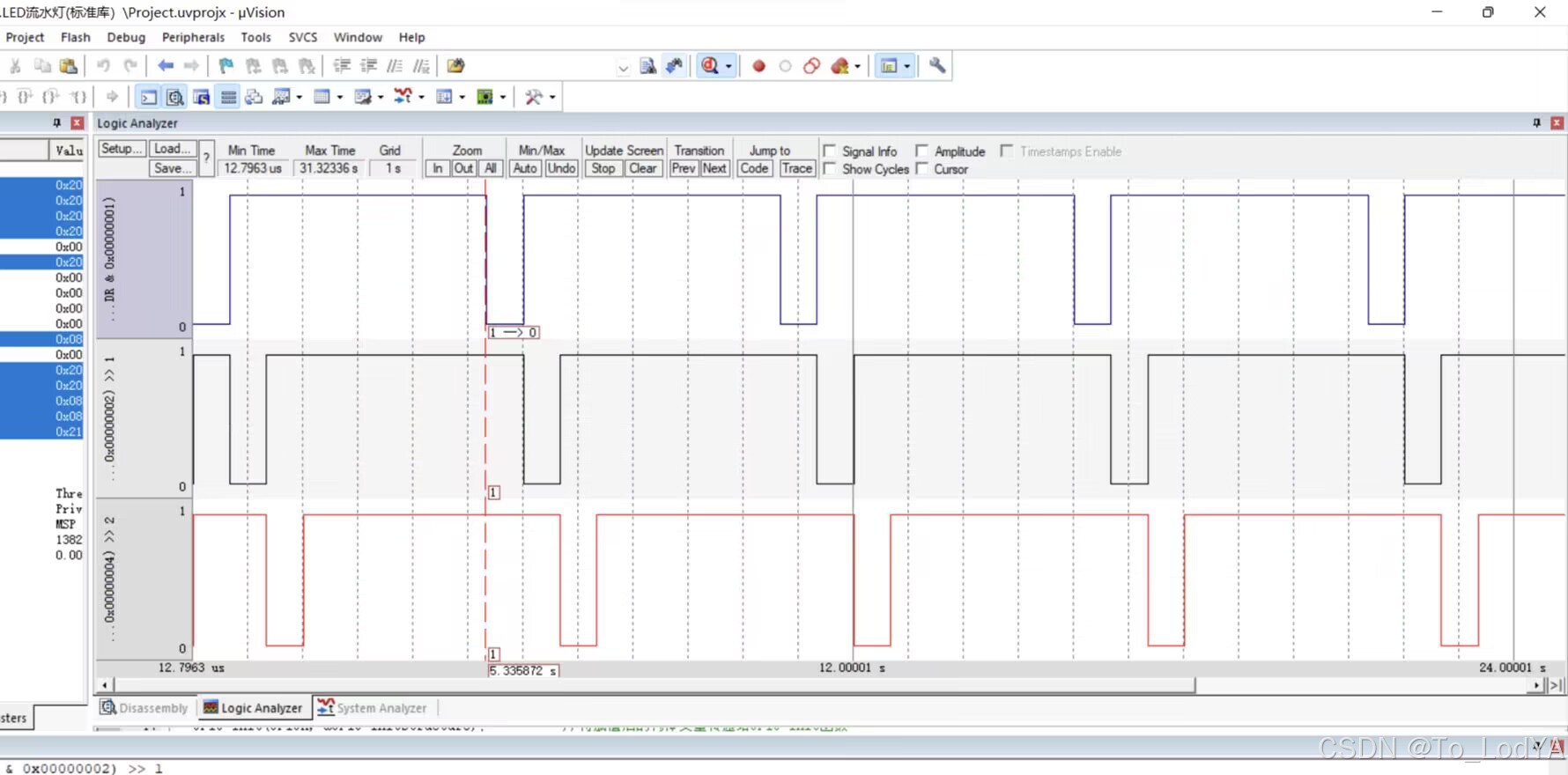
Task: Click the horizontal scrollbar thumb
Action: click(654, 685)
